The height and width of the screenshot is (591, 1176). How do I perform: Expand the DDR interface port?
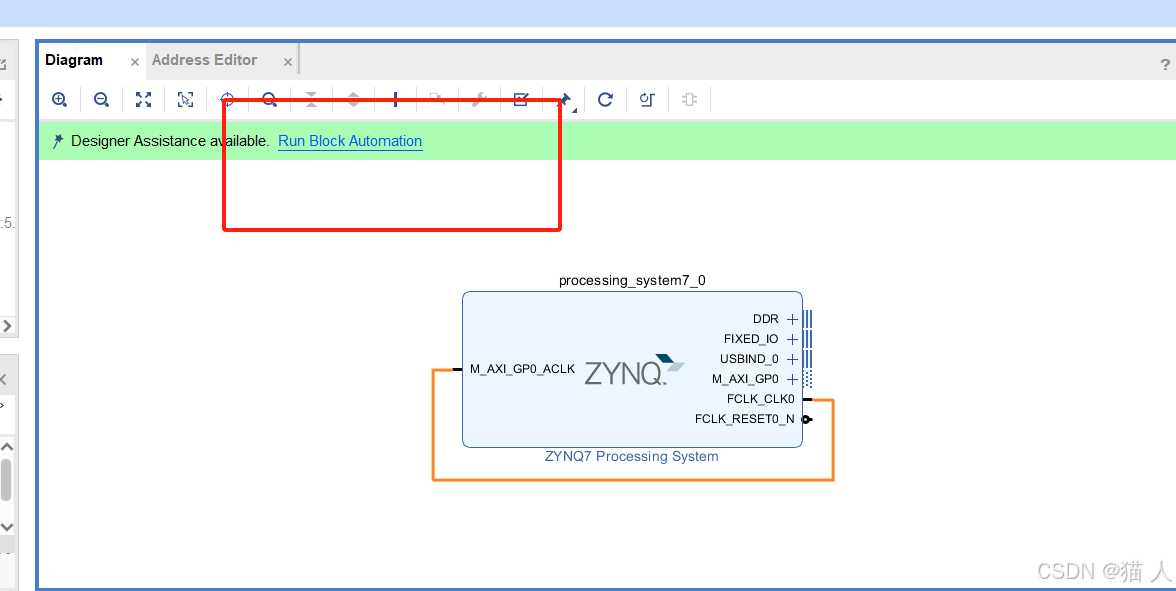tap(792, 320)
